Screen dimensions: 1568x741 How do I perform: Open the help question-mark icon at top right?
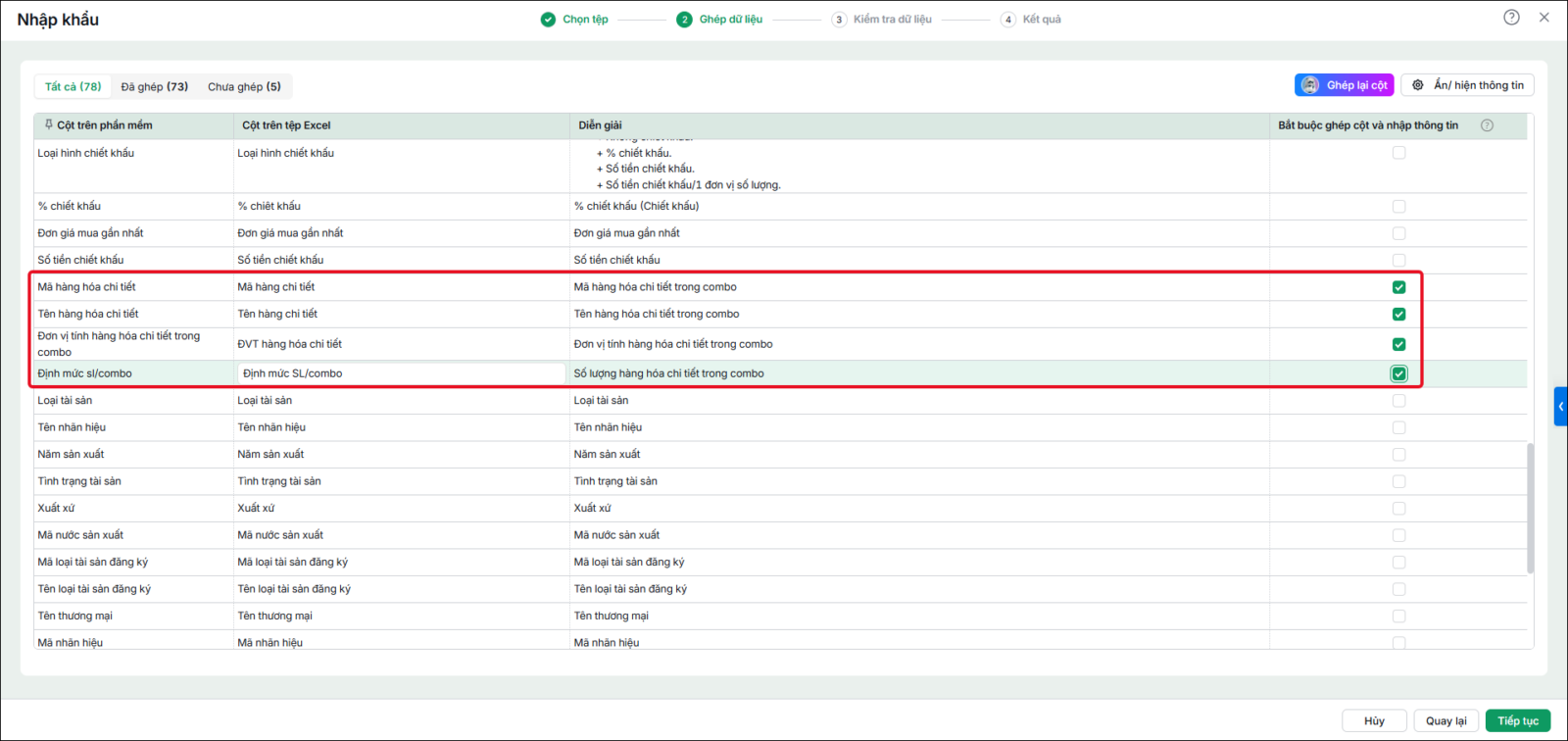(x=1511, y=18)
